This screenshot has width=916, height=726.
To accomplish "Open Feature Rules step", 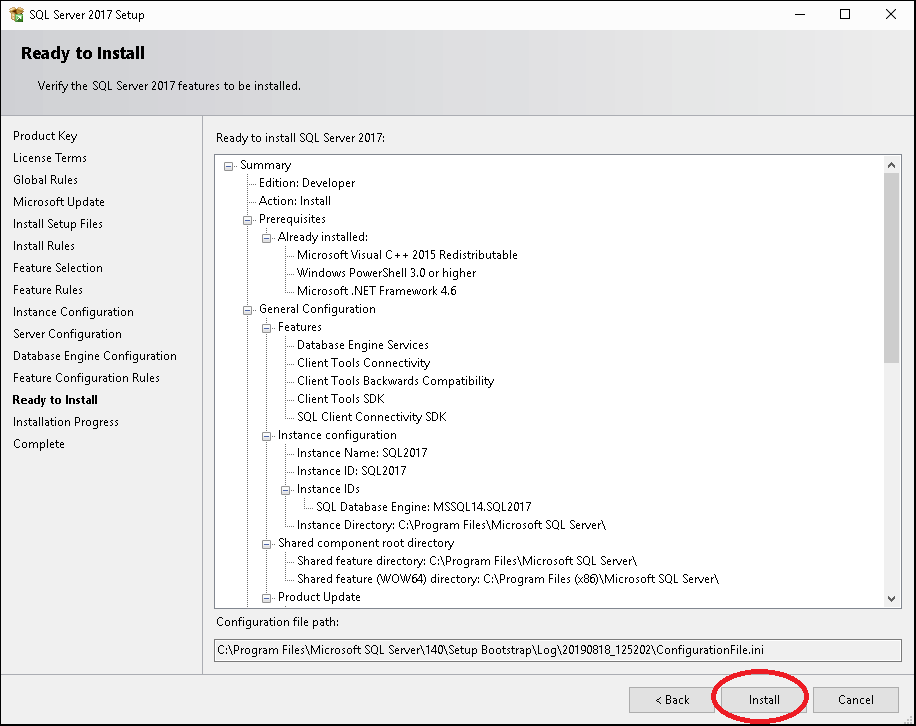I will point(48,290).
